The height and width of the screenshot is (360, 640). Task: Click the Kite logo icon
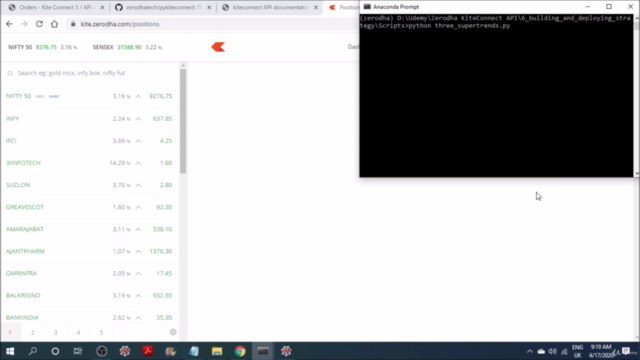point(218,47)
